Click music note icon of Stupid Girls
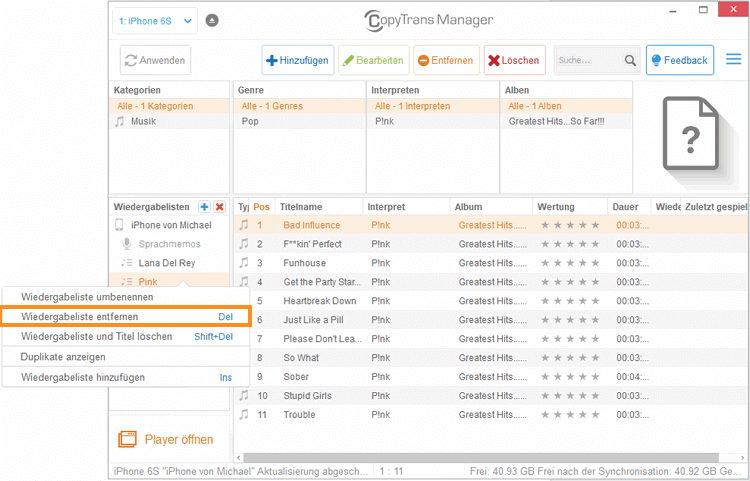 [x=244, y=395]
